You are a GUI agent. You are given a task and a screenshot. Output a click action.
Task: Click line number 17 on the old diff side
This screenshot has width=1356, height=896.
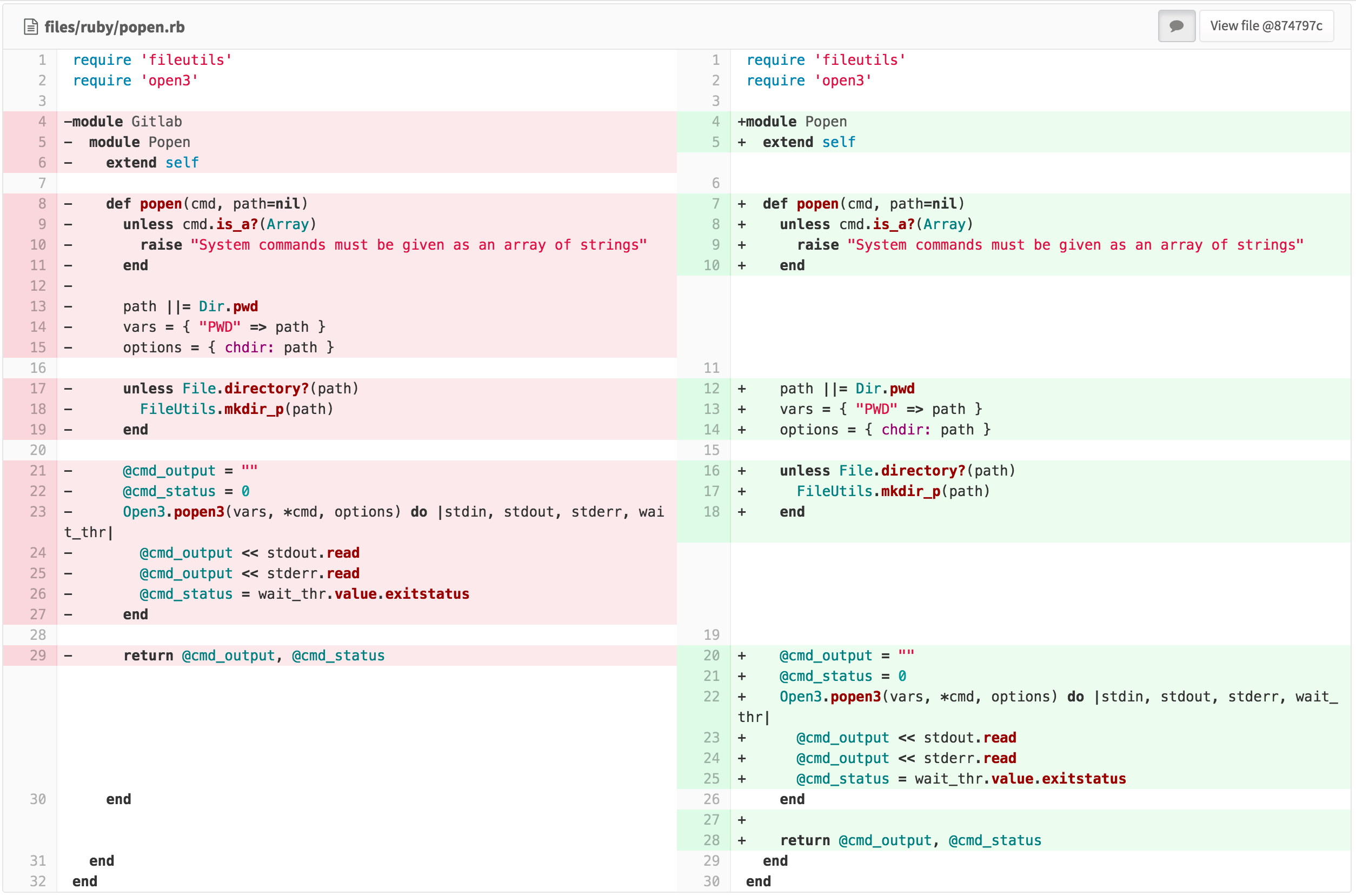pos(38,388)
